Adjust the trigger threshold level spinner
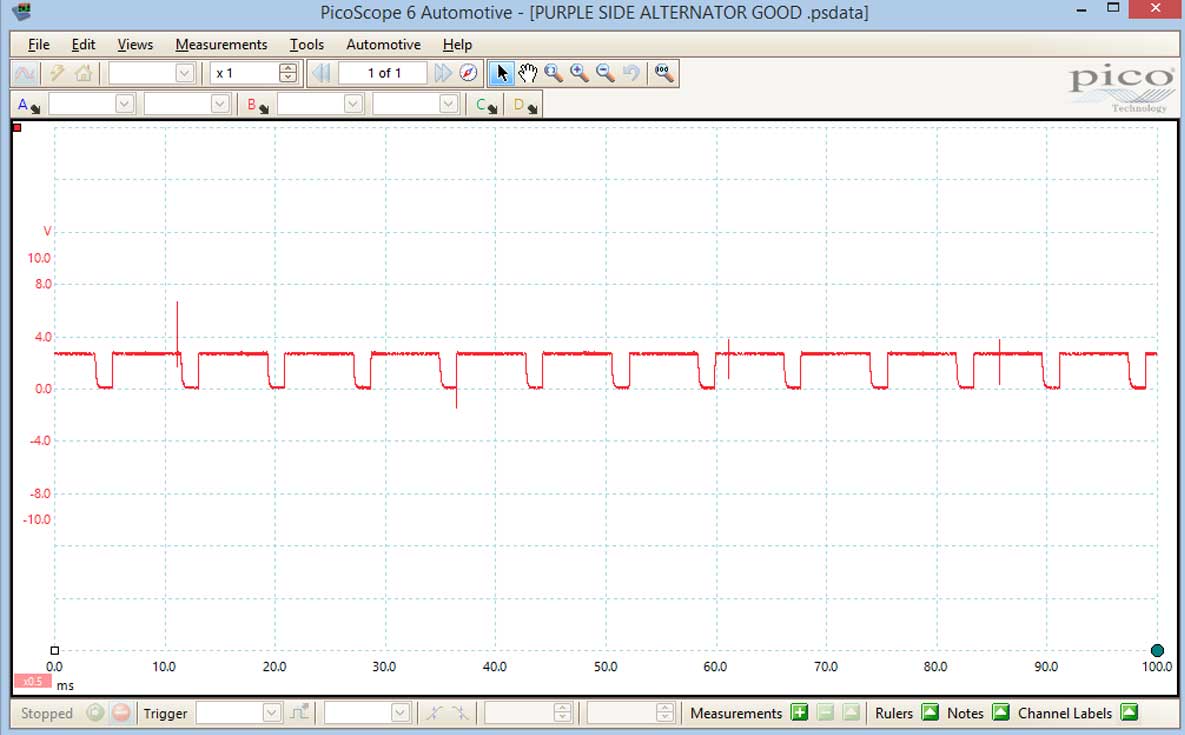 pyautogui.click(x=562, y=712)
